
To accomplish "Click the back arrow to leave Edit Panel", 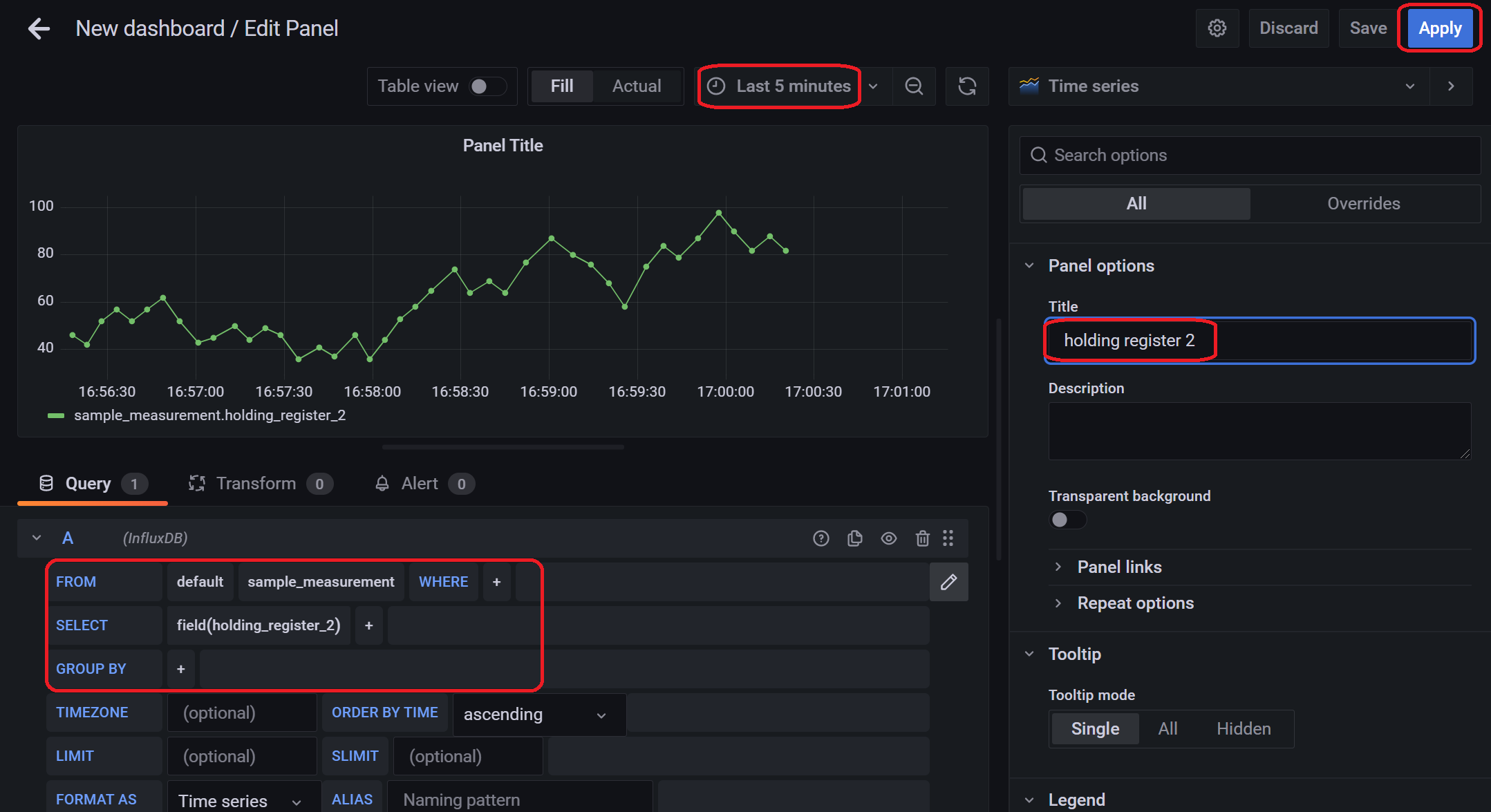I will 39,28.
